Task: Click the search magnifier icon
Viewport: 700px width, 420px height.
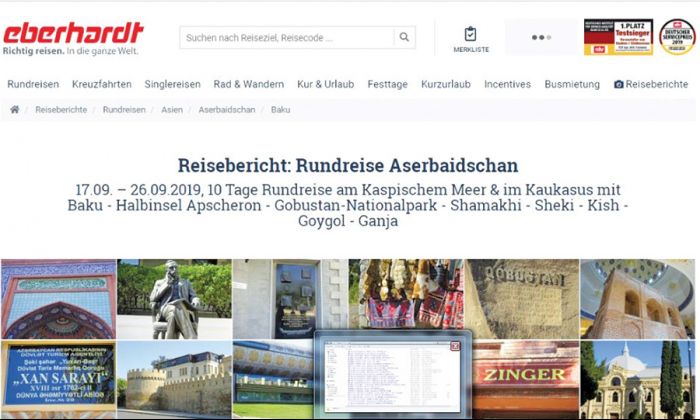Action: pos(404,38)
